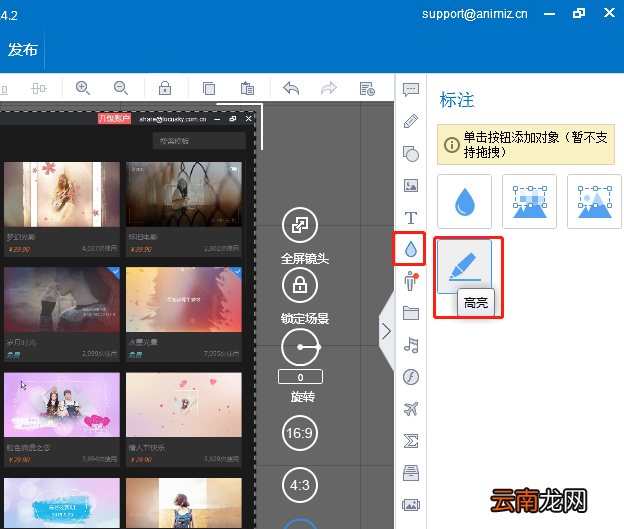Select the 4:3 aspect ratio

tap(300, 485)
